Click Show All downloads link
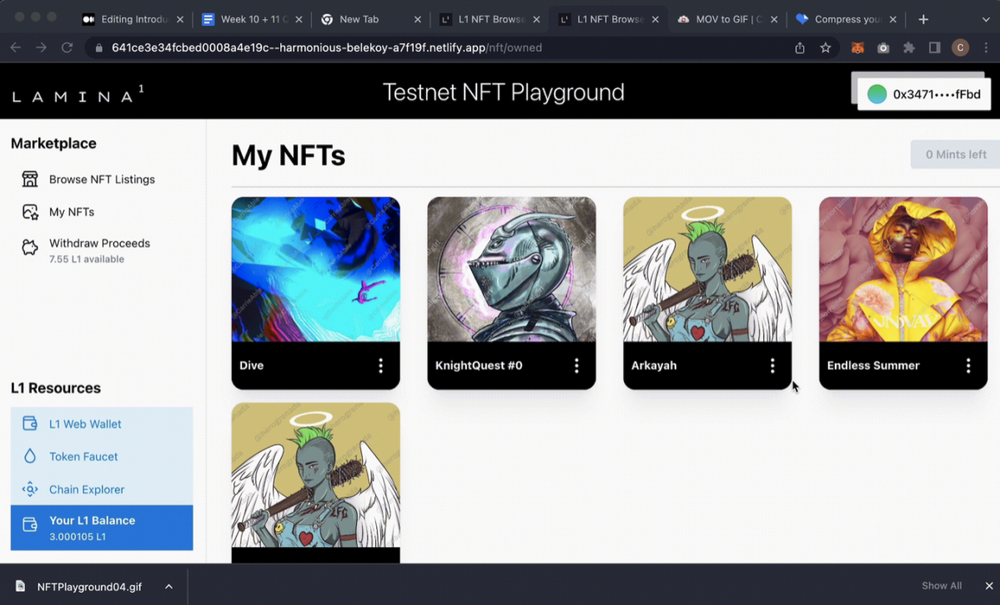1000x605 pixels. pyautogui.click(x=941, y=586)
